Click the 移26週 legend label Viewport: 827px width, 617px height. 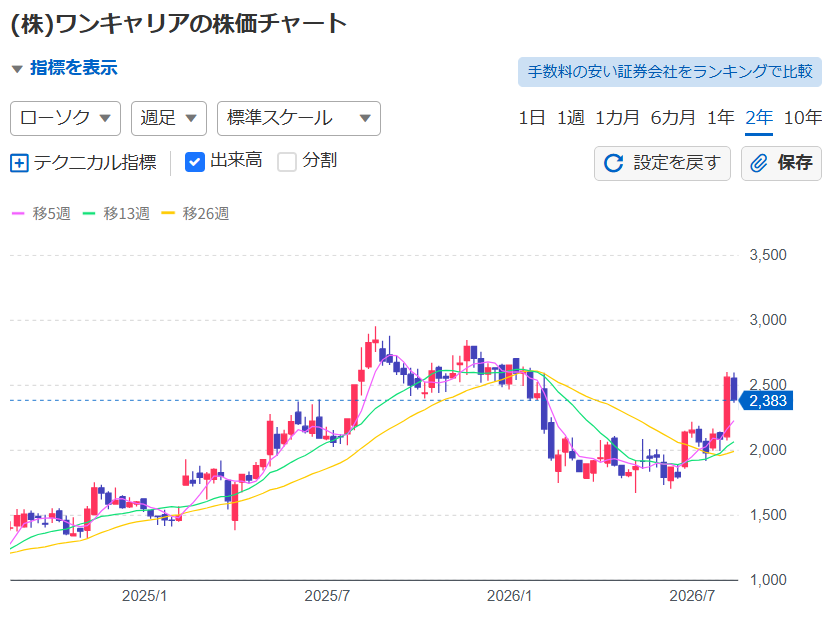(x=206, y=214)
